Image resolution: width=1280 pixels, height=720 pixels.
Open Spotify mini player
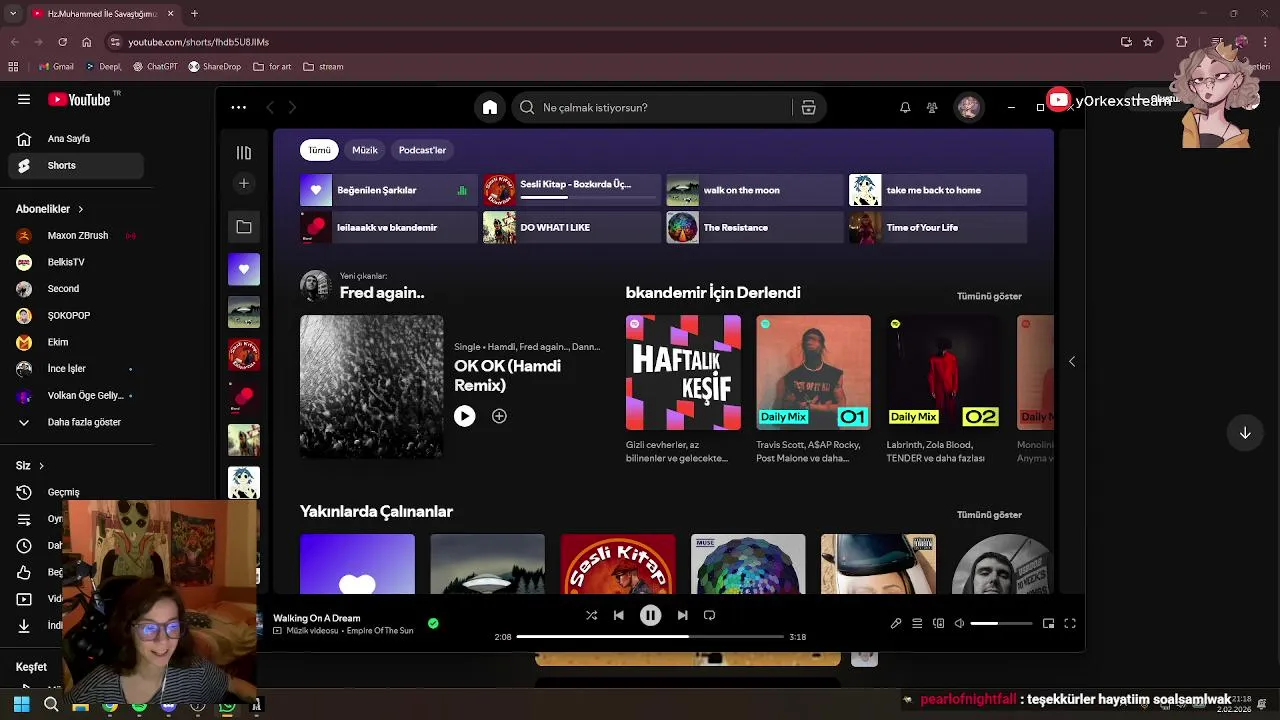1048,624
